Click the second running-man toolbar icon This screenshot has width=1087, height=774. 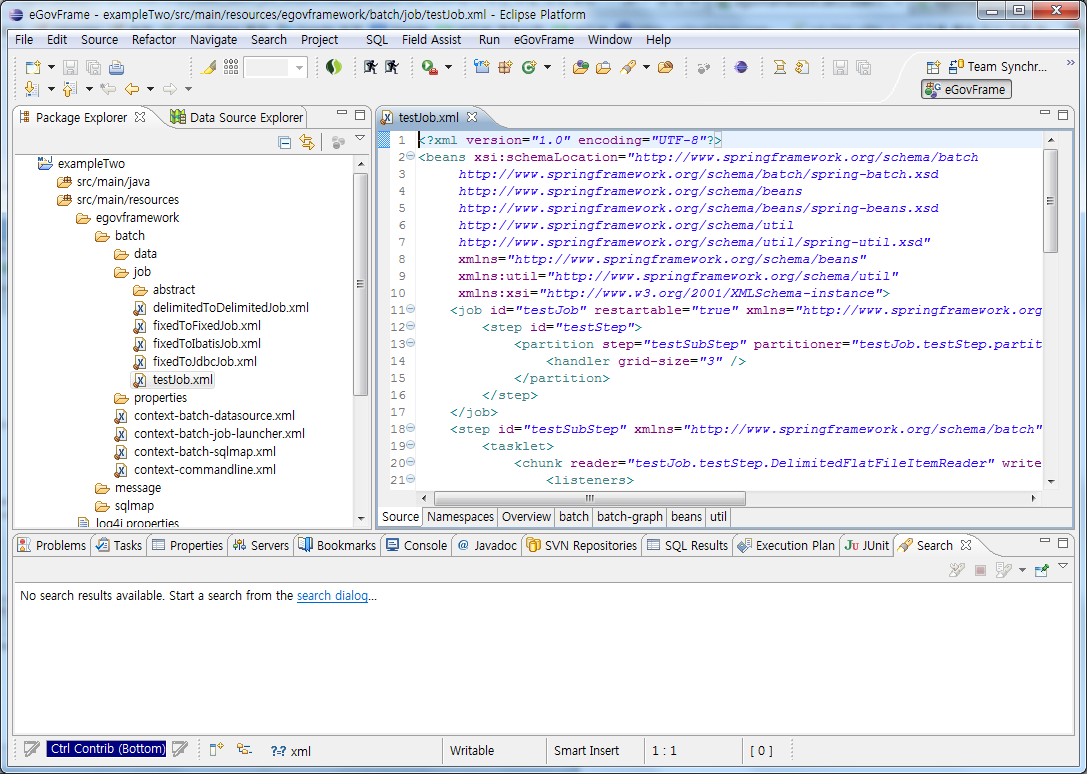tap(392, 67)
